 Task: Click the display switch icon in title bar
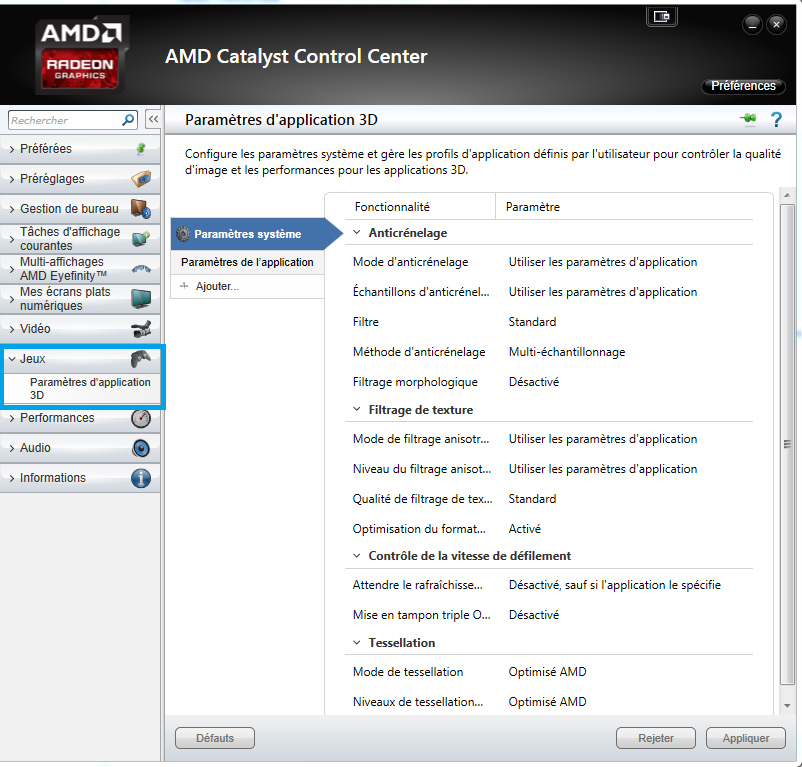661,17
